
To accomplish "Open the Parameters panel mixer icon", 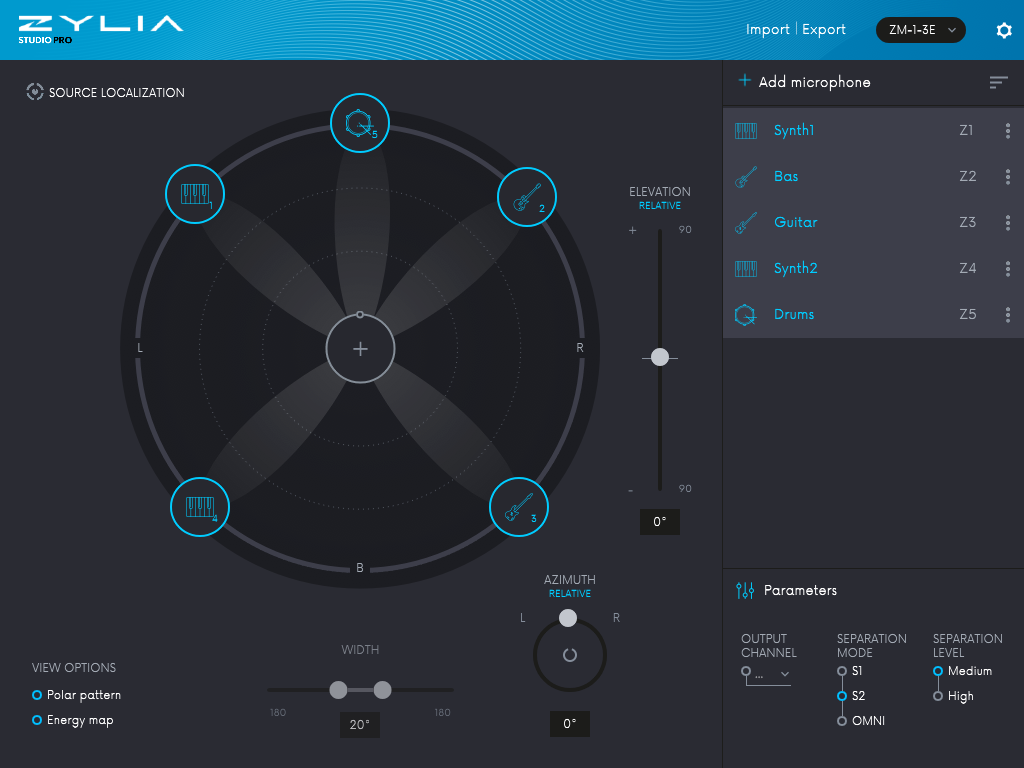I will 744,590.
